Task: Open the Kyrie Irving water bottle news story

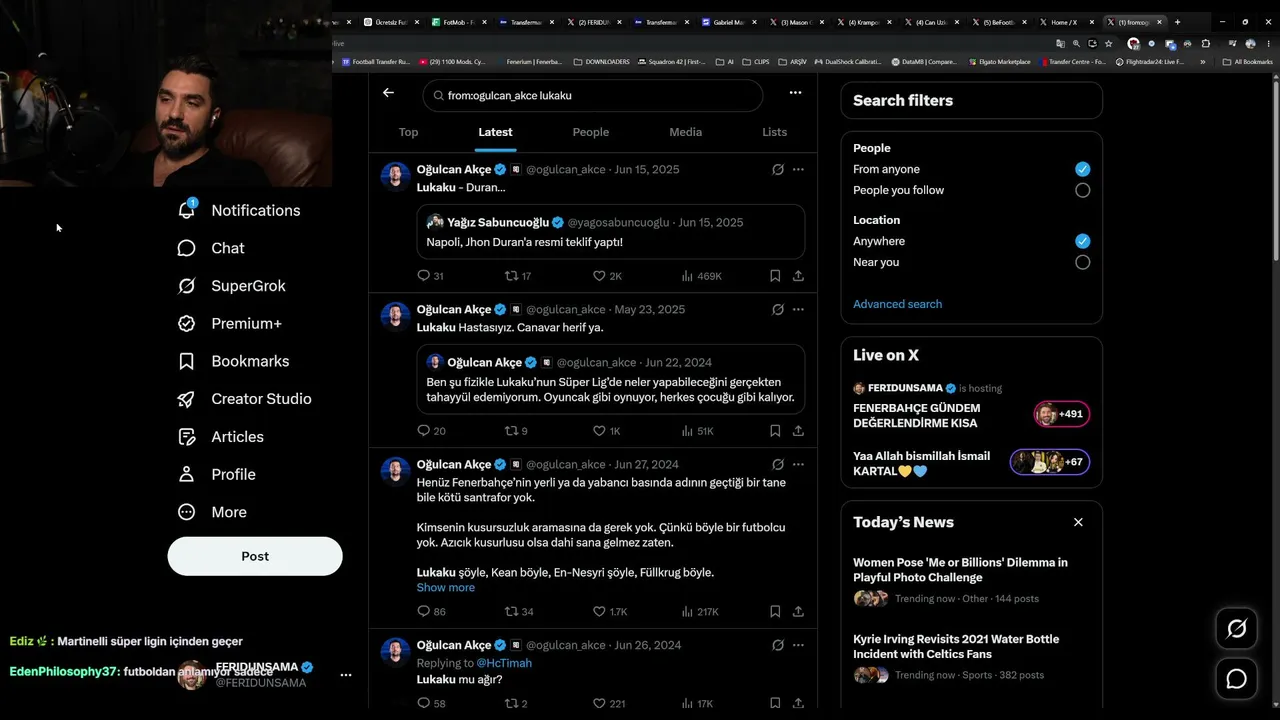Action: coord(971,657)
